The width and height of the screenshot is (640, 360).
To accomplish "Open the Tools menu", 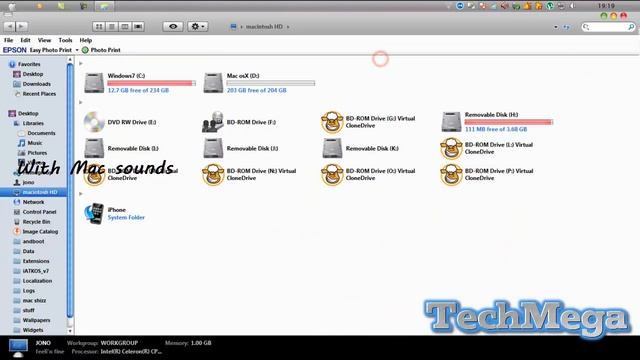I will (65, 40).
